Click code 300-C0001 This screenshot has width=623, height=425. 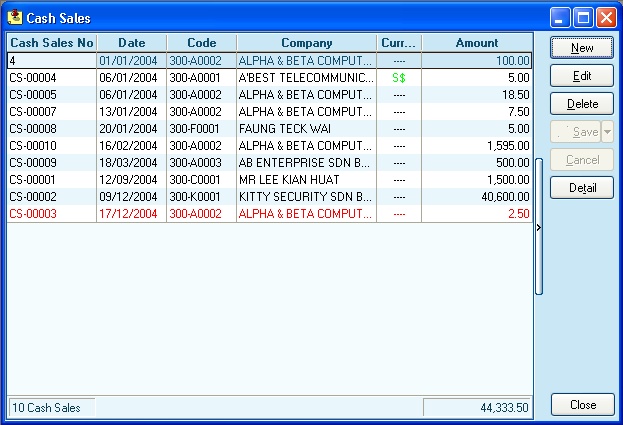click(x=195, y=180)
